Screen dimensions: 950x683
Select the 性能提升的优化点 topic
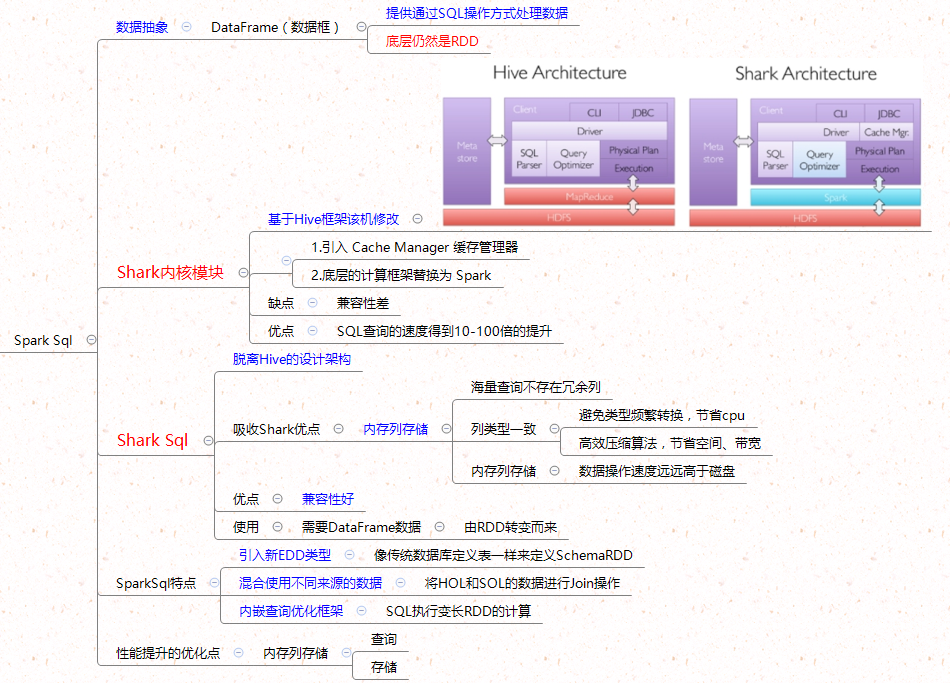point(168,653)
